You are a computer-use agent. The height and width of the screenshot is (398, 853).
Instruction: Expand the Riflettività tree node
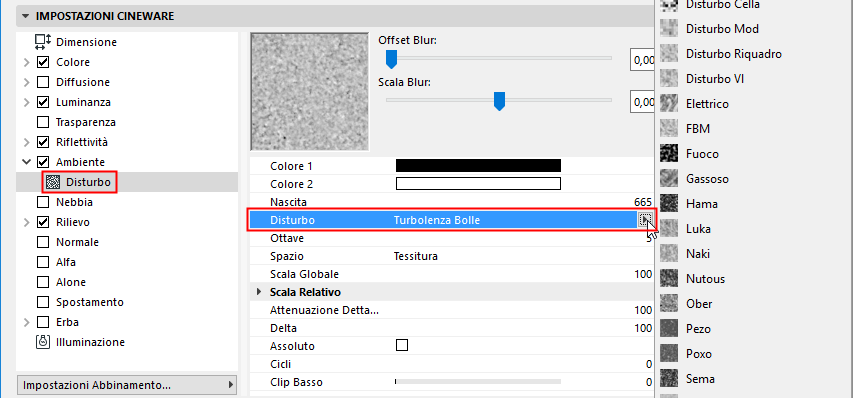tap(27, 142)
